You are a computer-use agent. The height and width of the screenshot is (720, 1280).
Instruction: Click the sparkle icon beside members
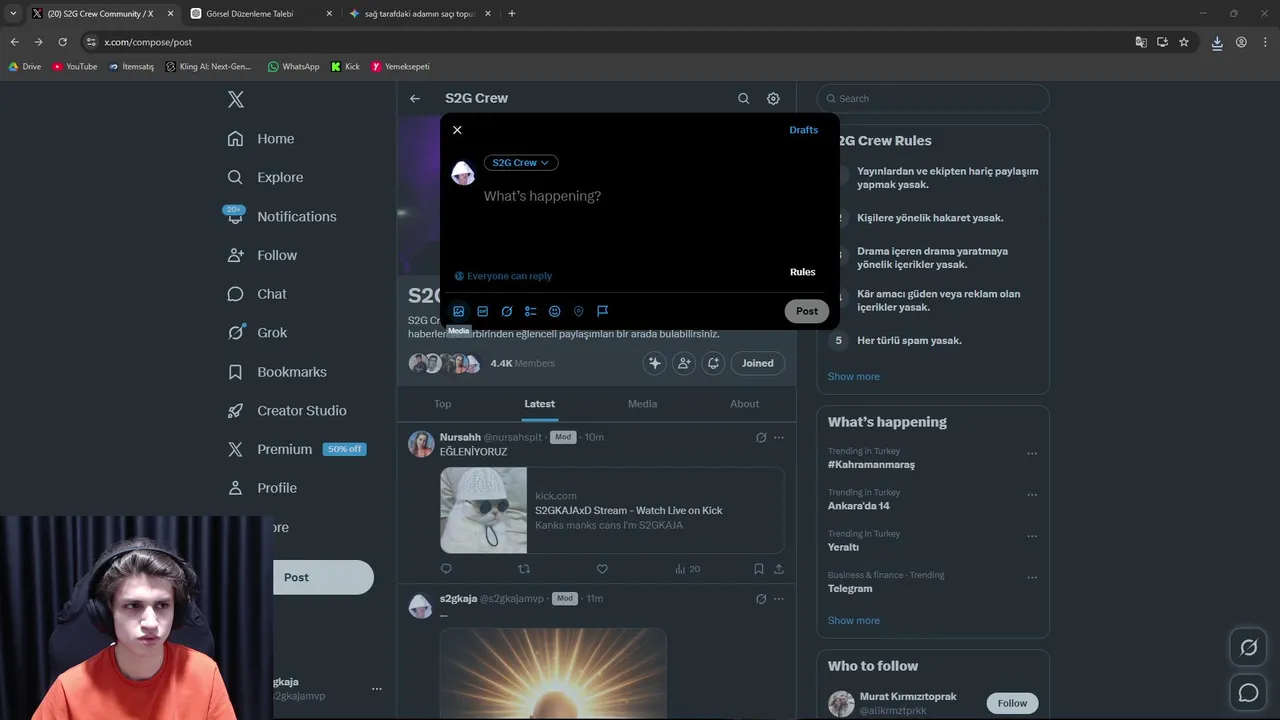655,363
